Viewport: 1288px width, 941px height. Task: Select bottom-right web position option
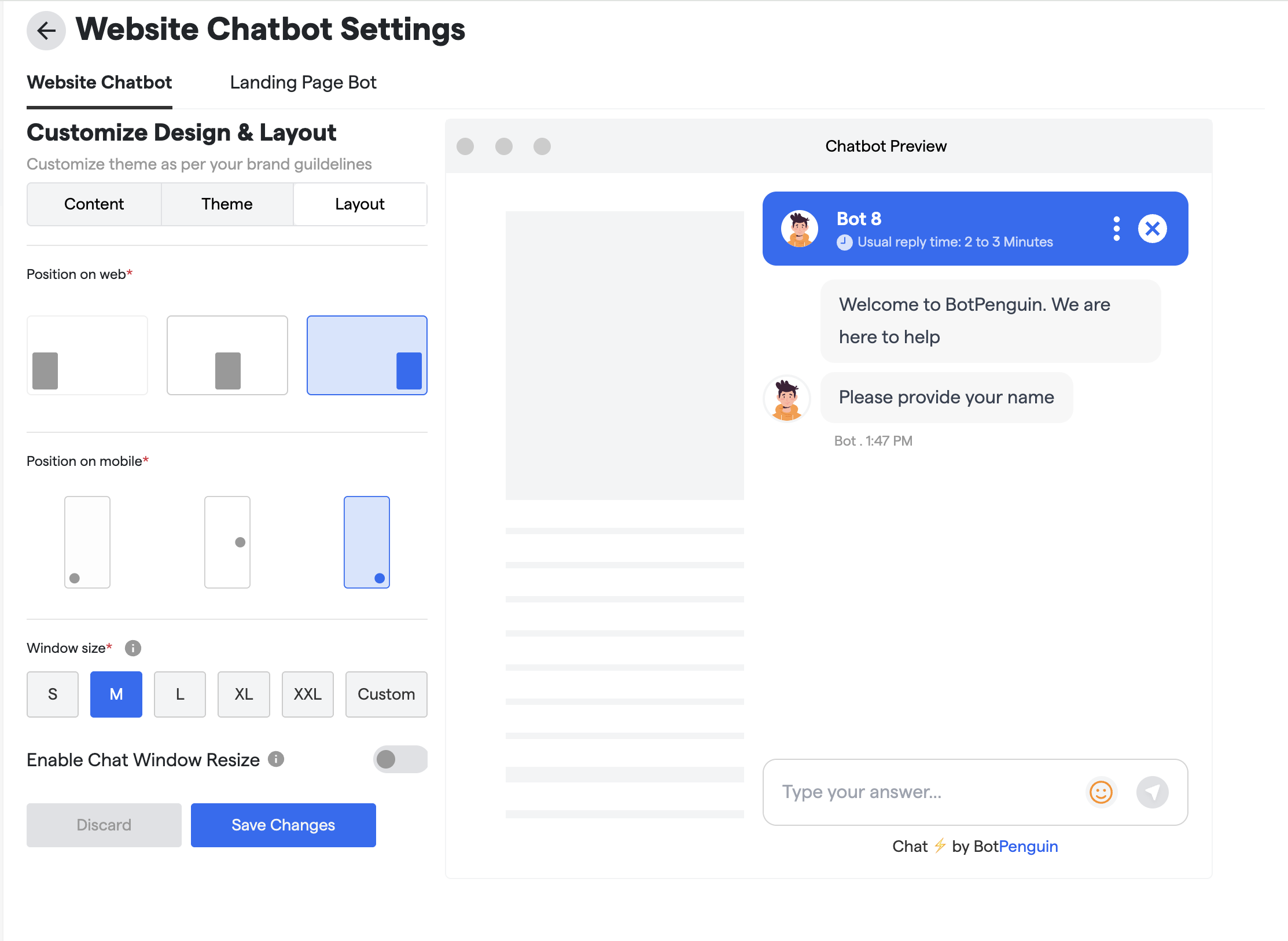tap(367, 355)
